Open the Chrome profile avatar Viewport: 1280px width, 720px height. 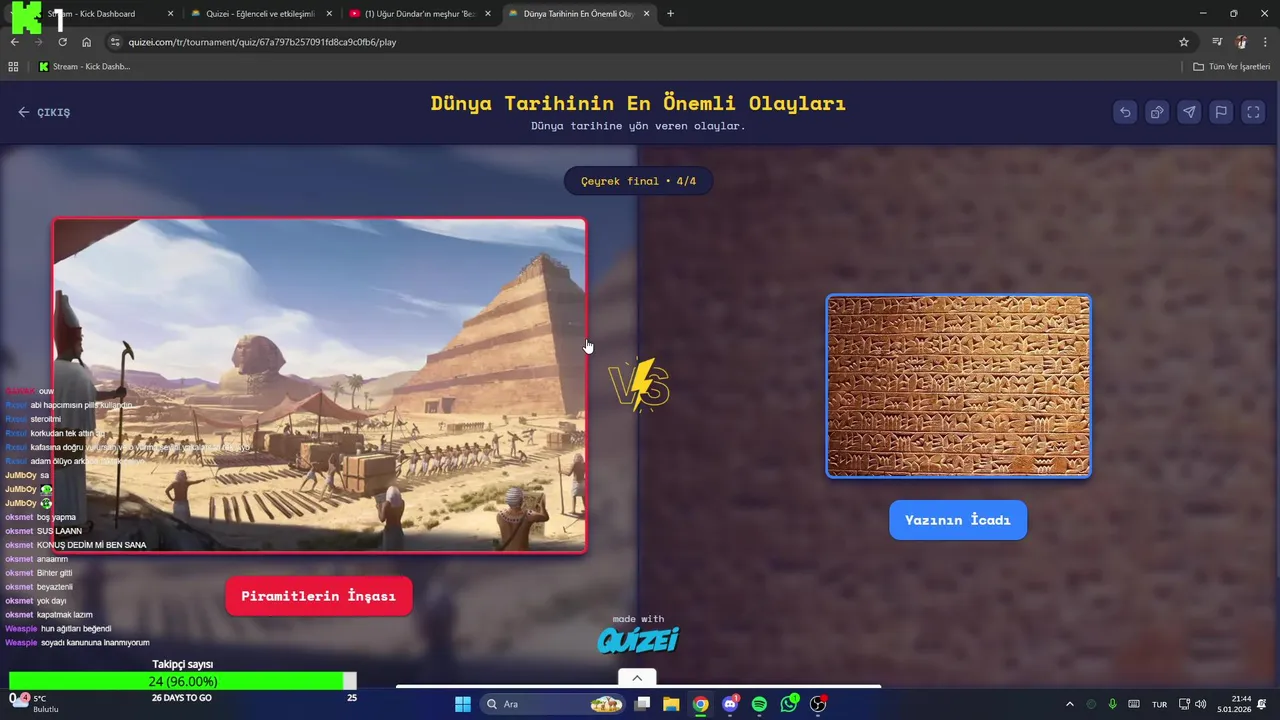pyautogui.click(x=1241, y=42)
